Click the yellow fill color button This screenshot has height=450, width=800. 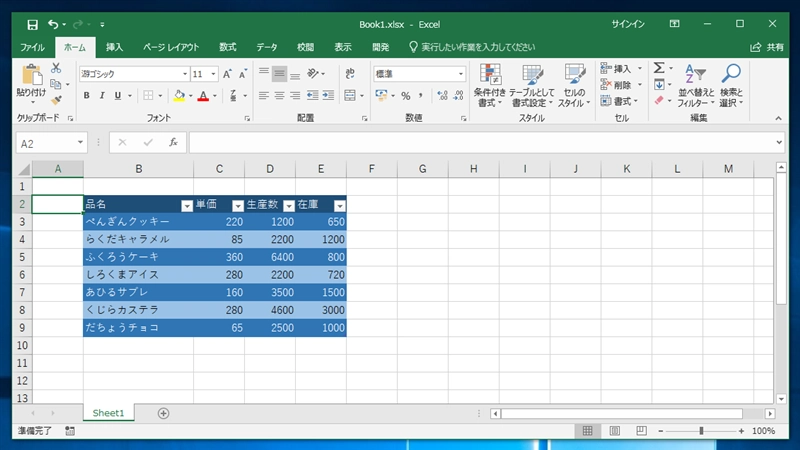click(x=179, y=95)
